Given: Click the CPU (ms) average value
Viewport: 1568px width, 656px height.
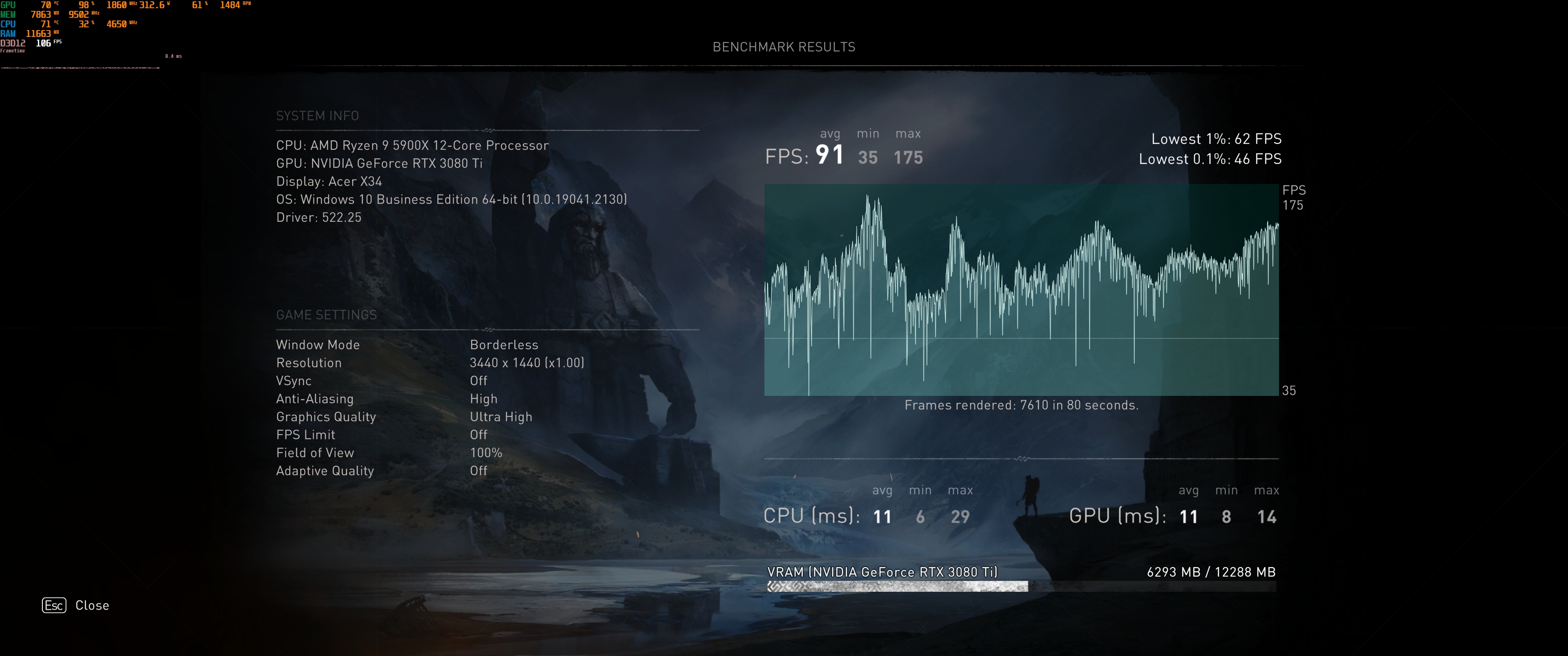Looking at the screenshot, I should click(882, 517).
